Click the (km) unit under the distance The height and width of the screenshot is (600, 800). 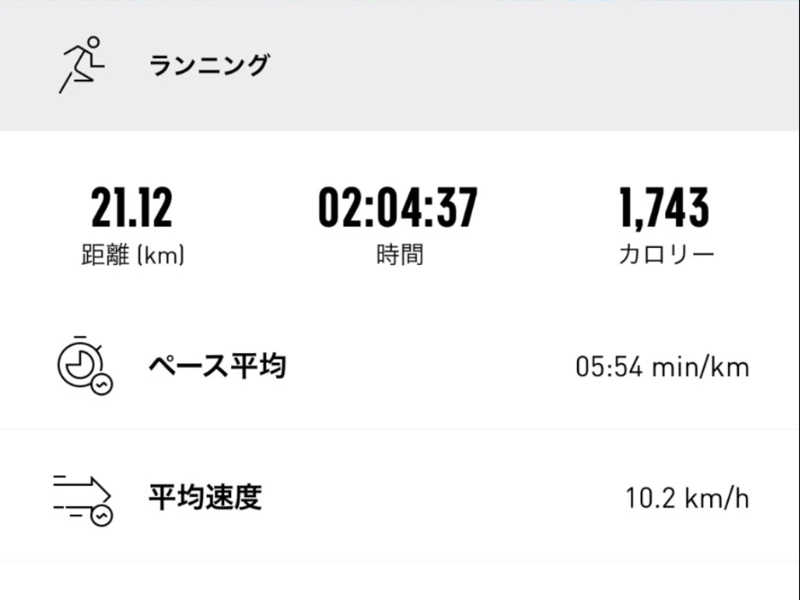(x=160, y=254)
